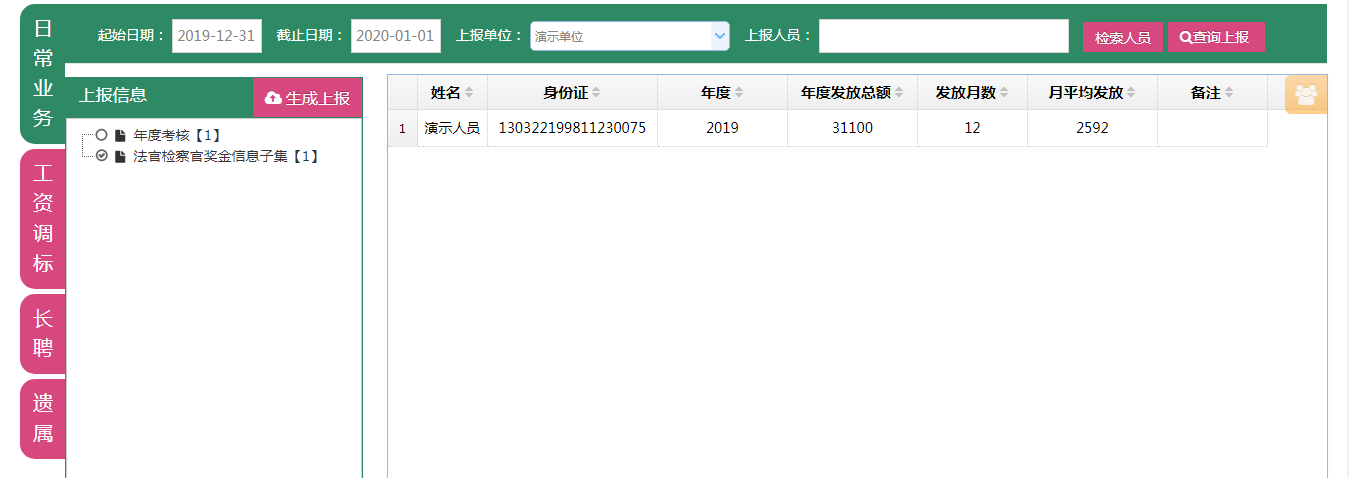Click the 2592 monthly average cell
Screen dimensions: 1349x478
(x=1092, y=128)
